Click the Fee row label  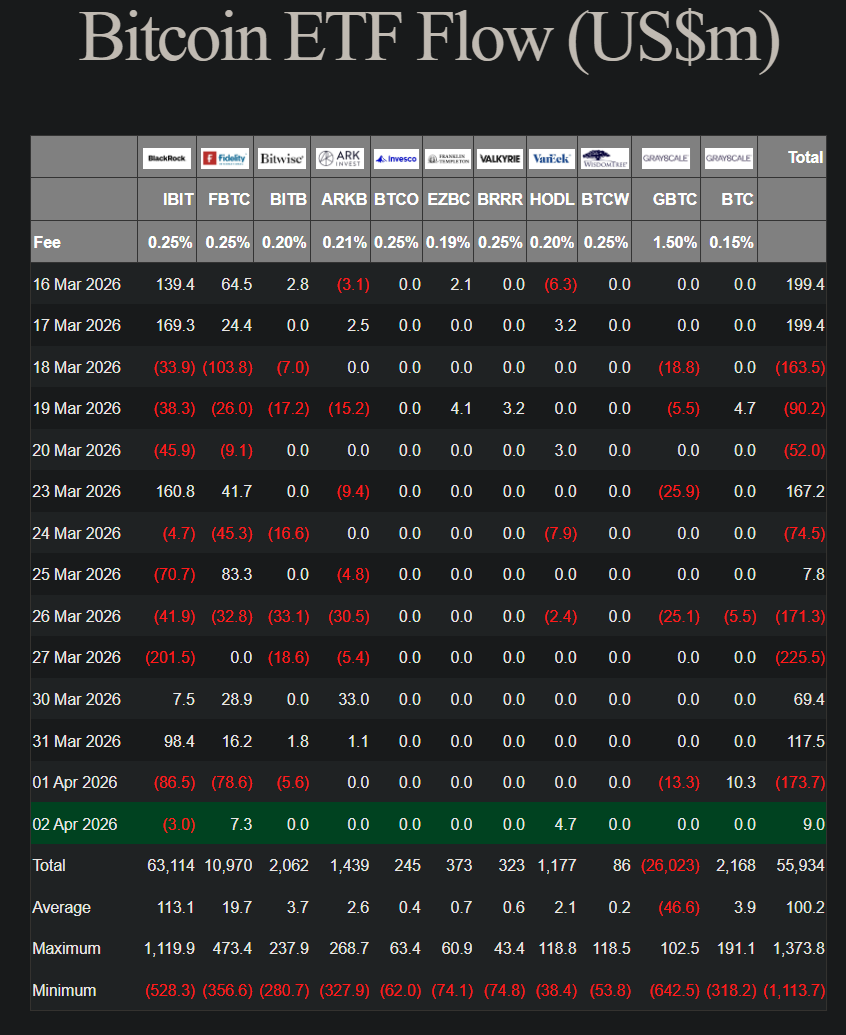46,242
